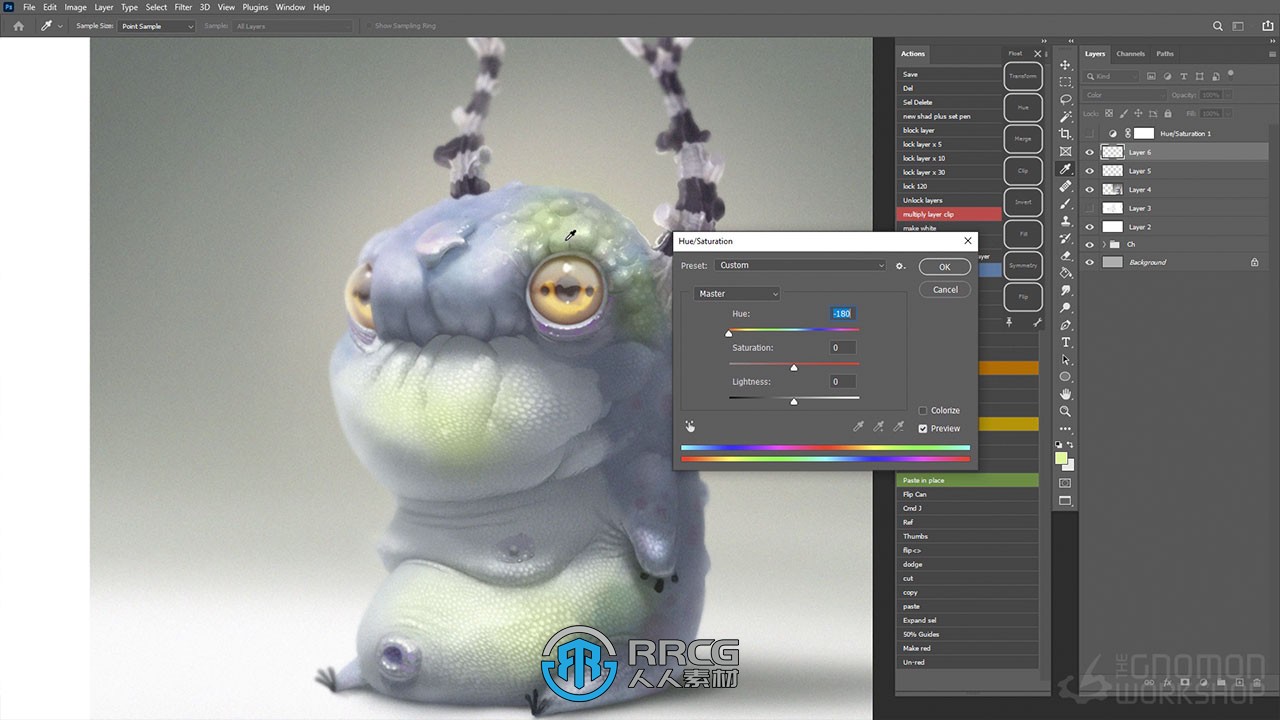Image resolution: width=1280 pixels, height=720 pixels.
Task: Show Layer 3 visibility box
Action: coord(1090,208)
